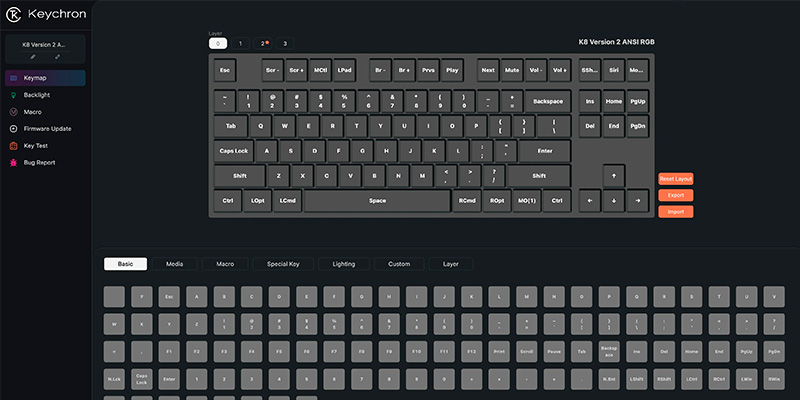Select the LCmd key on the keyboard layout
Screen dimensions: 800x400
[x=288, y=201]
